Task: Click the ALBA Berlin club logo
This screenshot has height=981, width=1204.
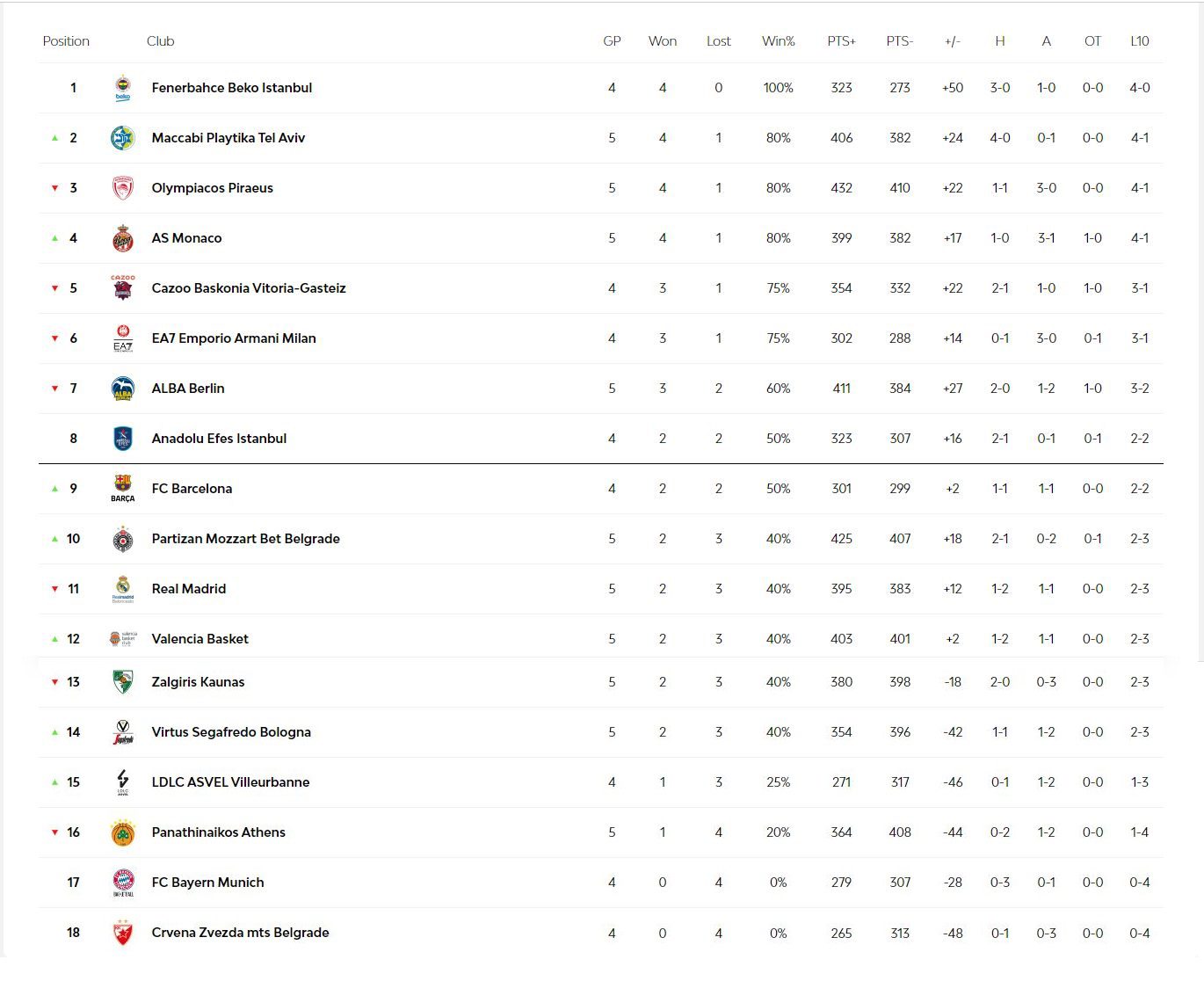Action: (x=123, y=389)
